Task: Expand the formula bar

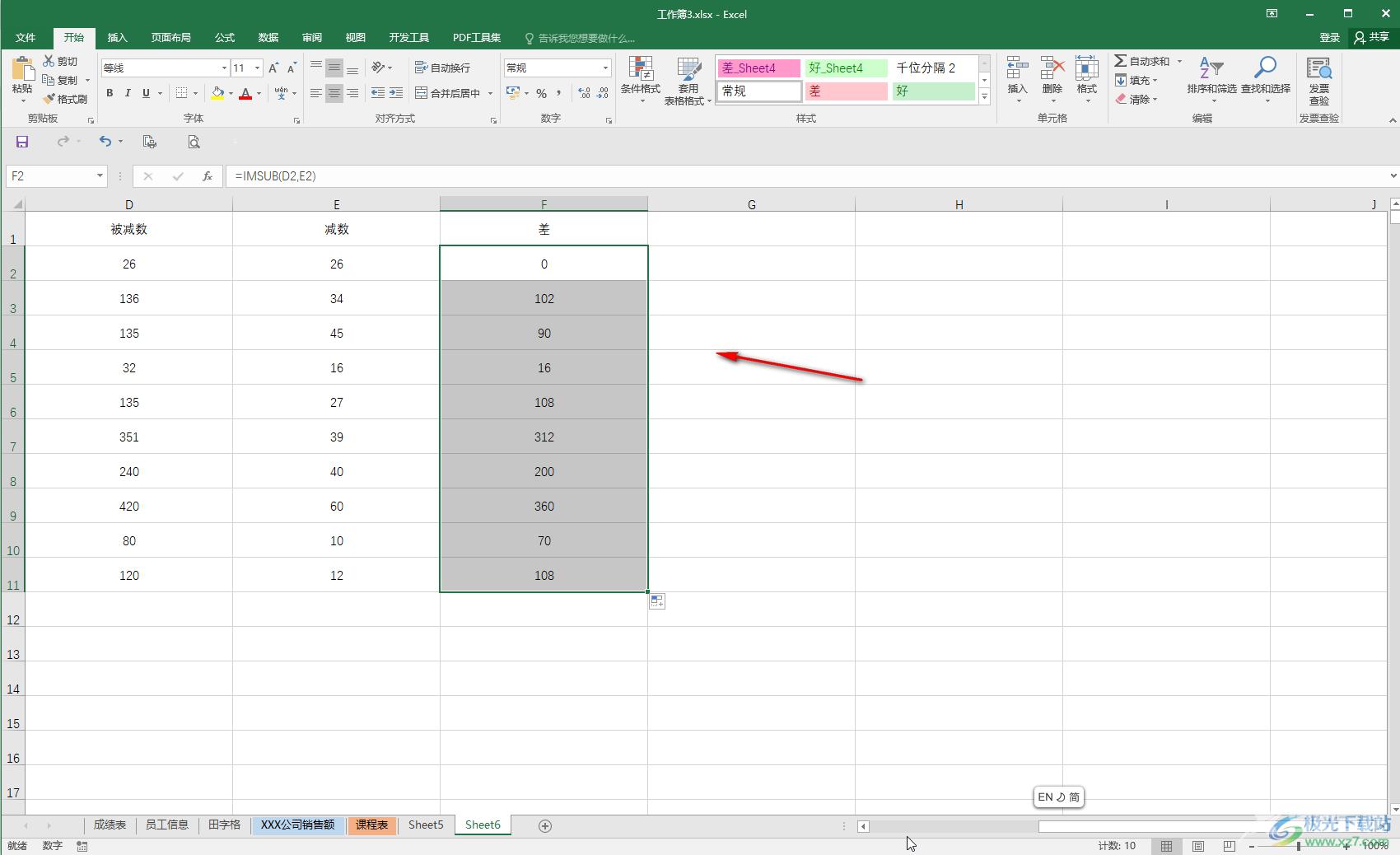Action: click(1393, 175)
